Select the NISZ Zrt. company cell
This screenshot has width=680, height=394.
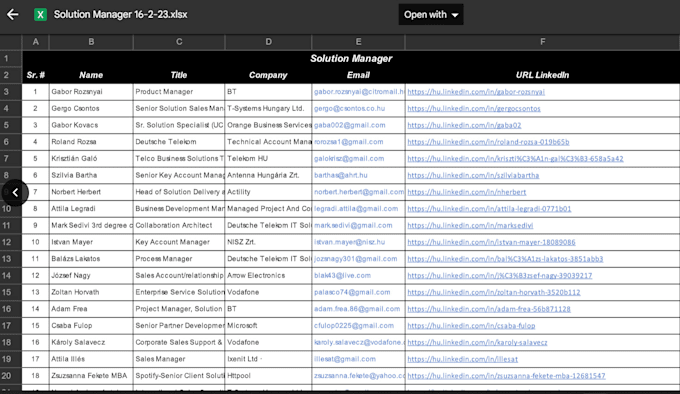click(x=268, y=242)
